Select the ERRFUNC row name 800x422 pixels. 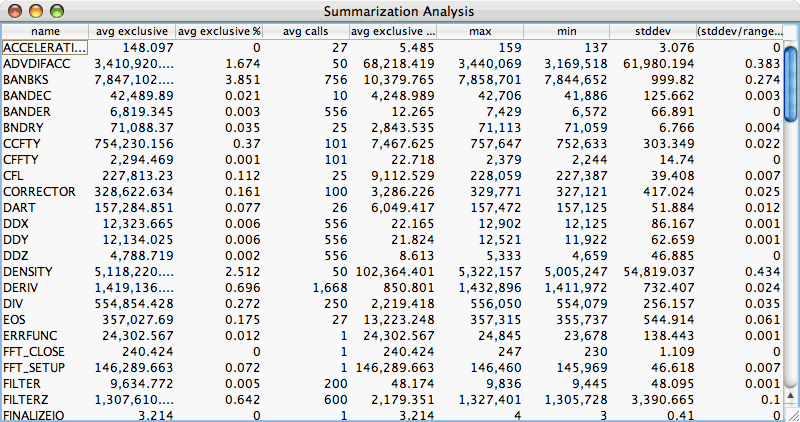tap(30, 335)
